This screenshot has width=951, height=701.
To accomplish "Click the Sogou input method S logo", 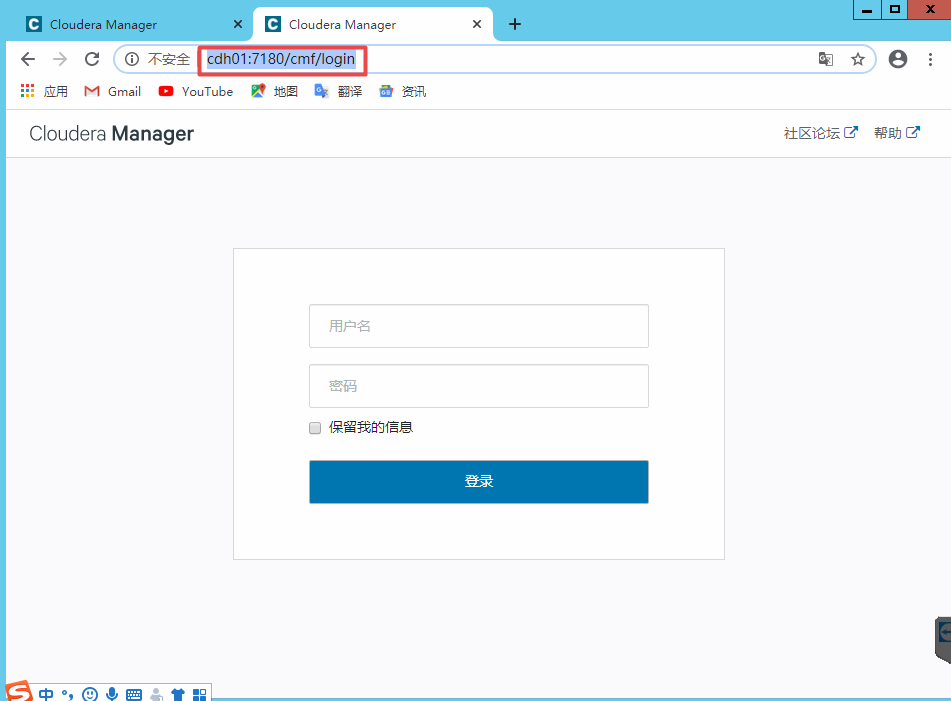I will point(19,691).
